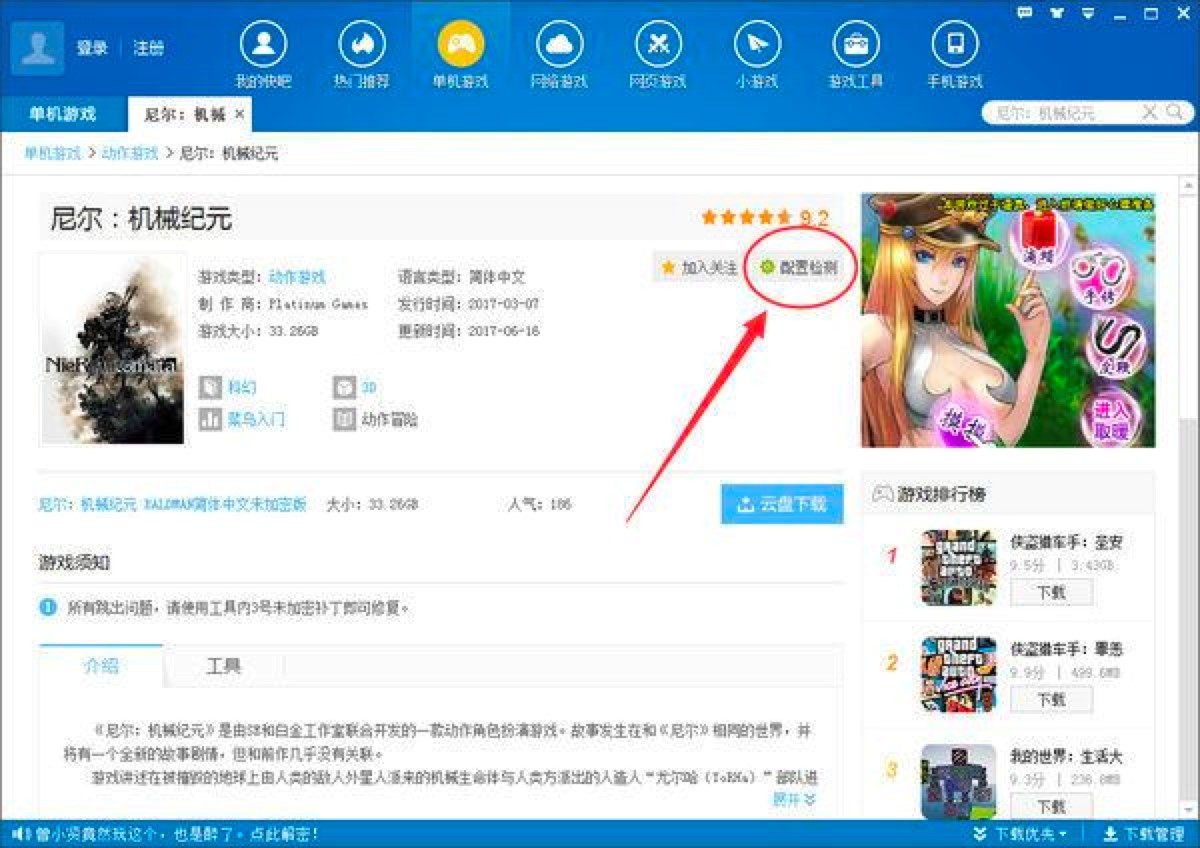Open 我的世界：生活大 thumbnail

click(x=958, y=782)
